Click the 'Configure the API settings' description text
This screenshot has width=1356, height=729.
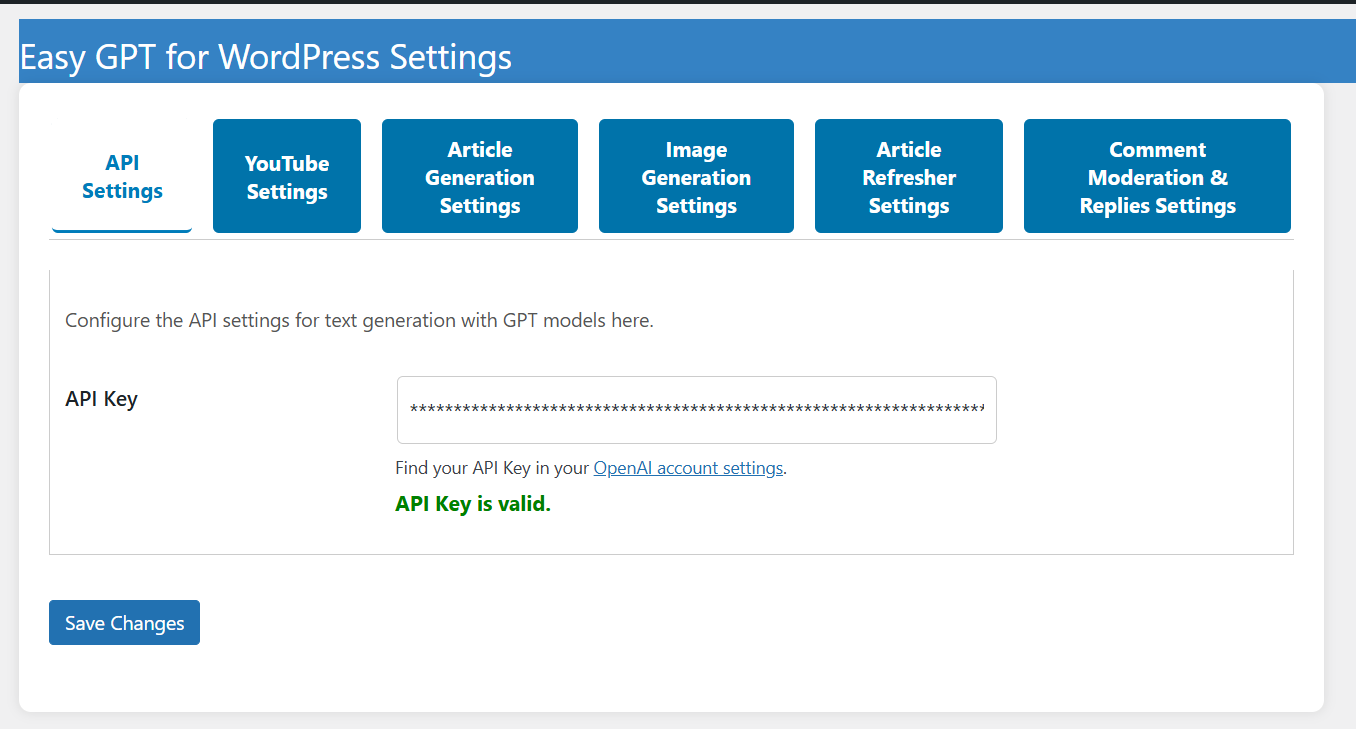click(x=359, y=322)
